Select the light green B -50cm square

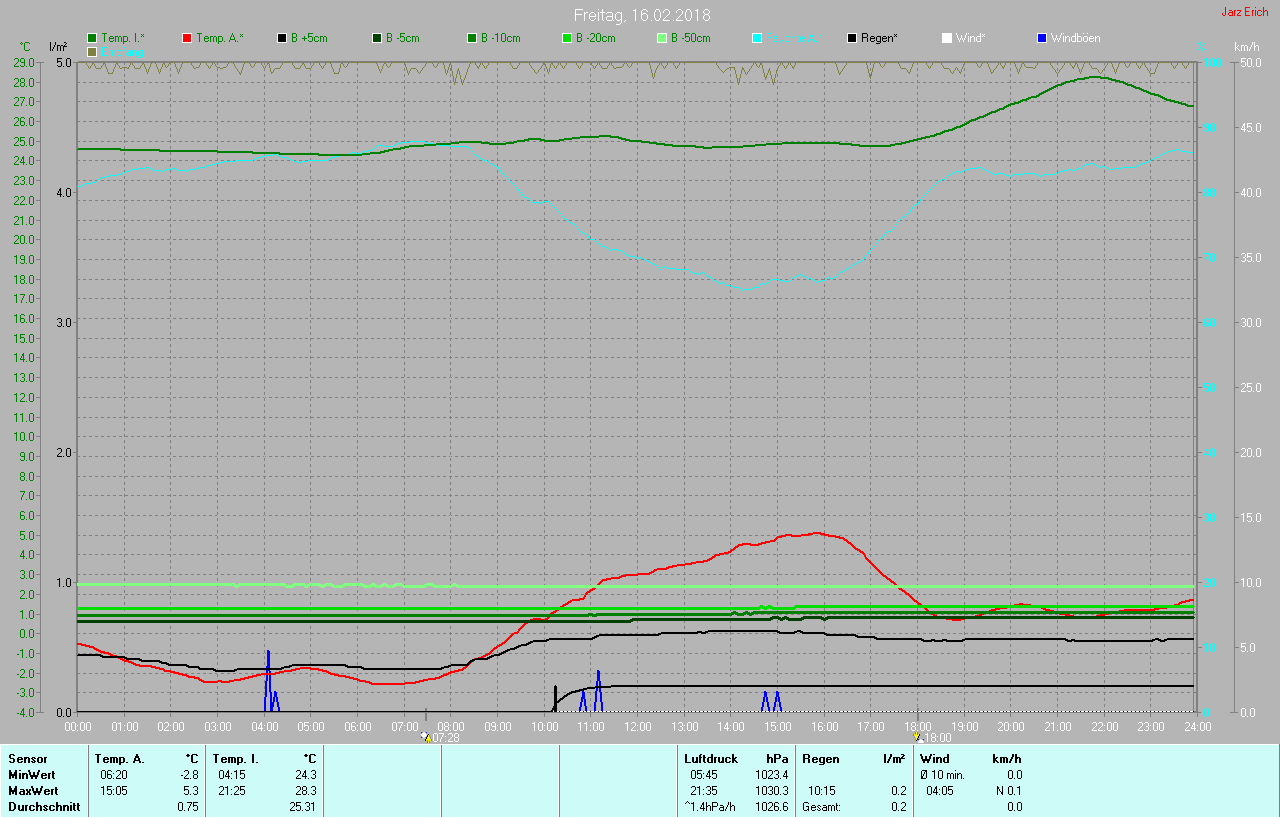tap(662, 38)
